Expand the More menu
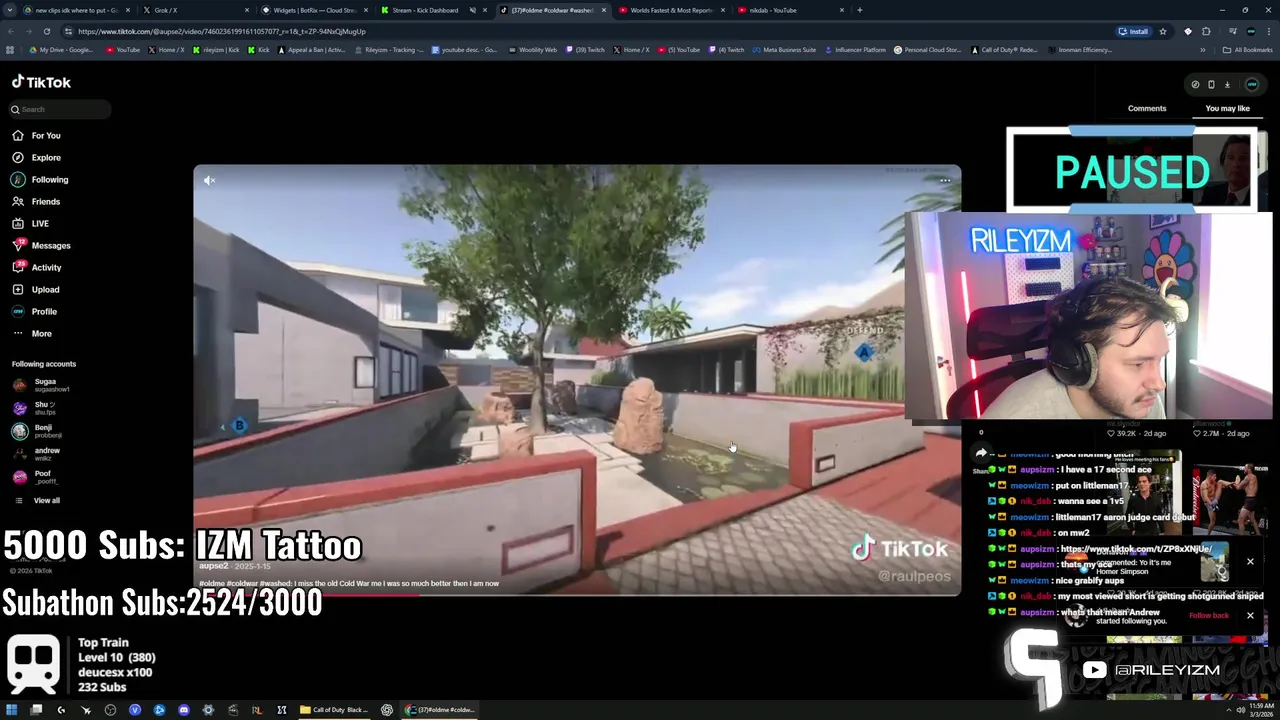 [x=41, y=333]
